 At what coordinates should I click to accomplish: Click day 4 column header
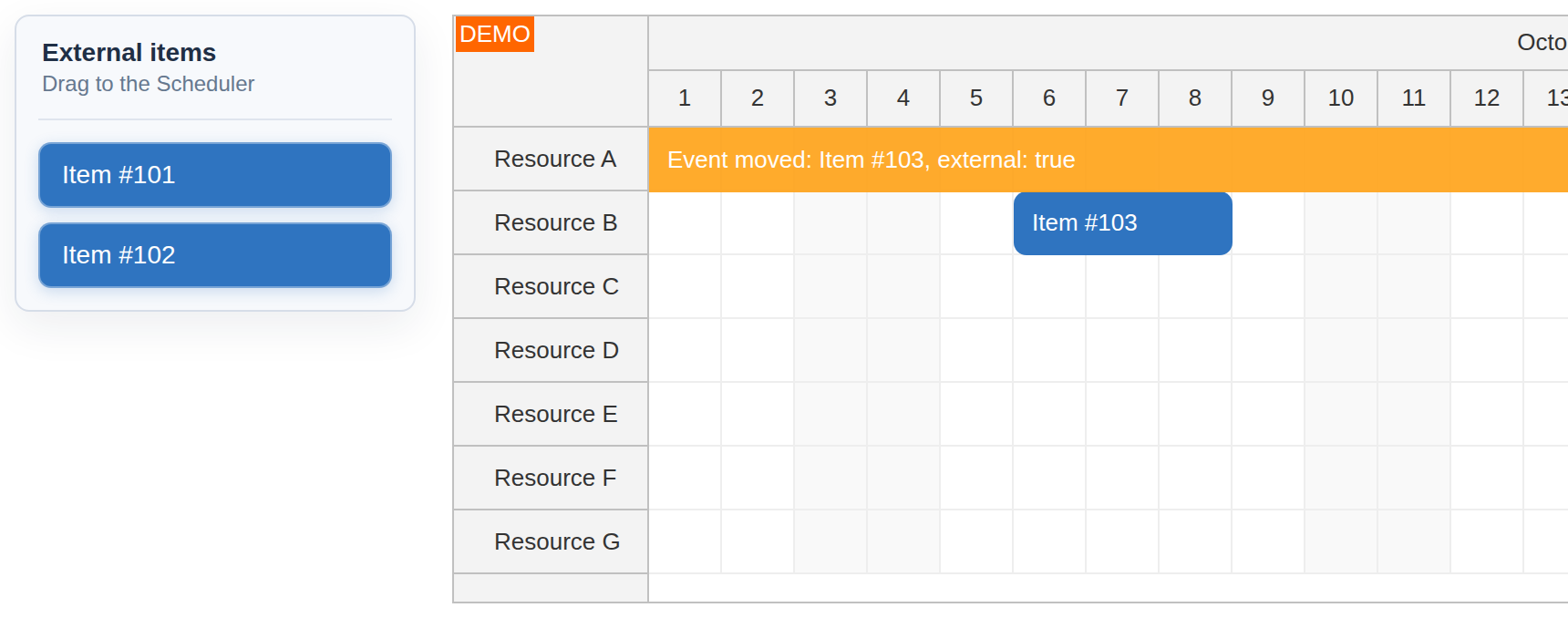click(x=903, y=98)
